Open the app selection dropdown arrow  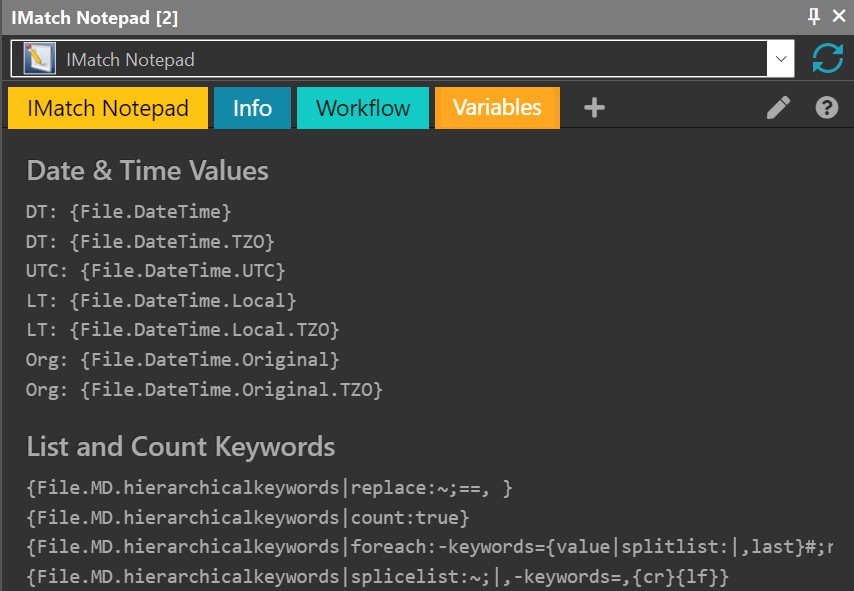(781, 58)
